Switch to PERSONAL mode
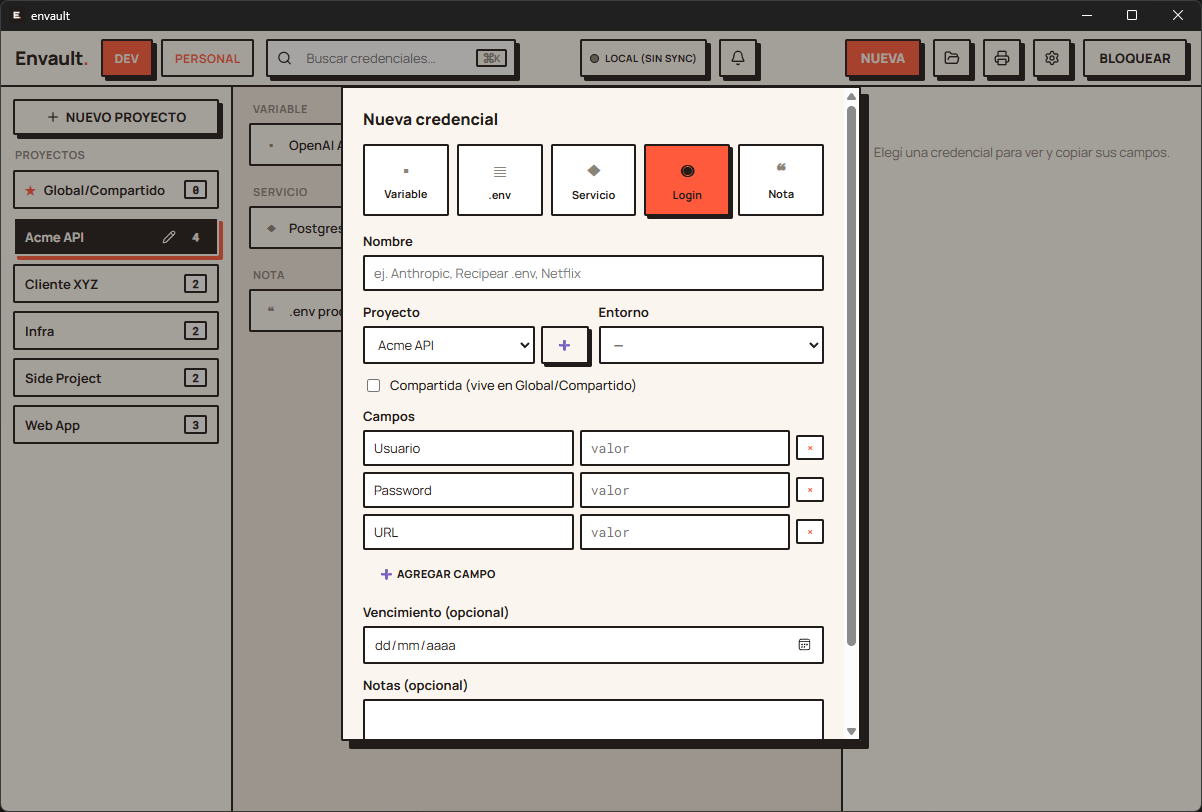The width and height of the screenshot is (1202, 812). click(x=207, y=58)
